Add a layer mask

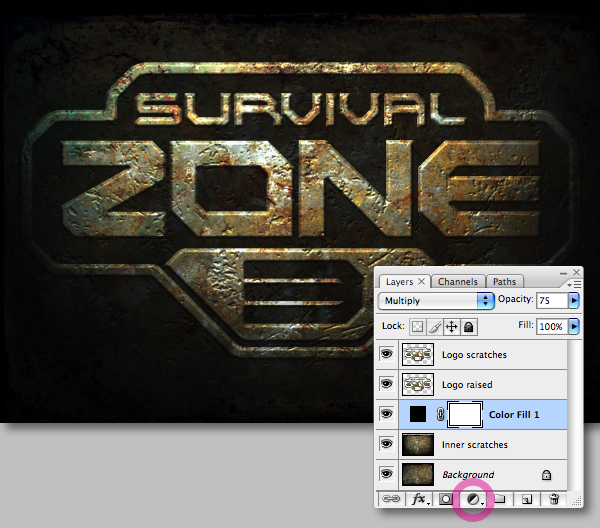(x=445, y=499)
